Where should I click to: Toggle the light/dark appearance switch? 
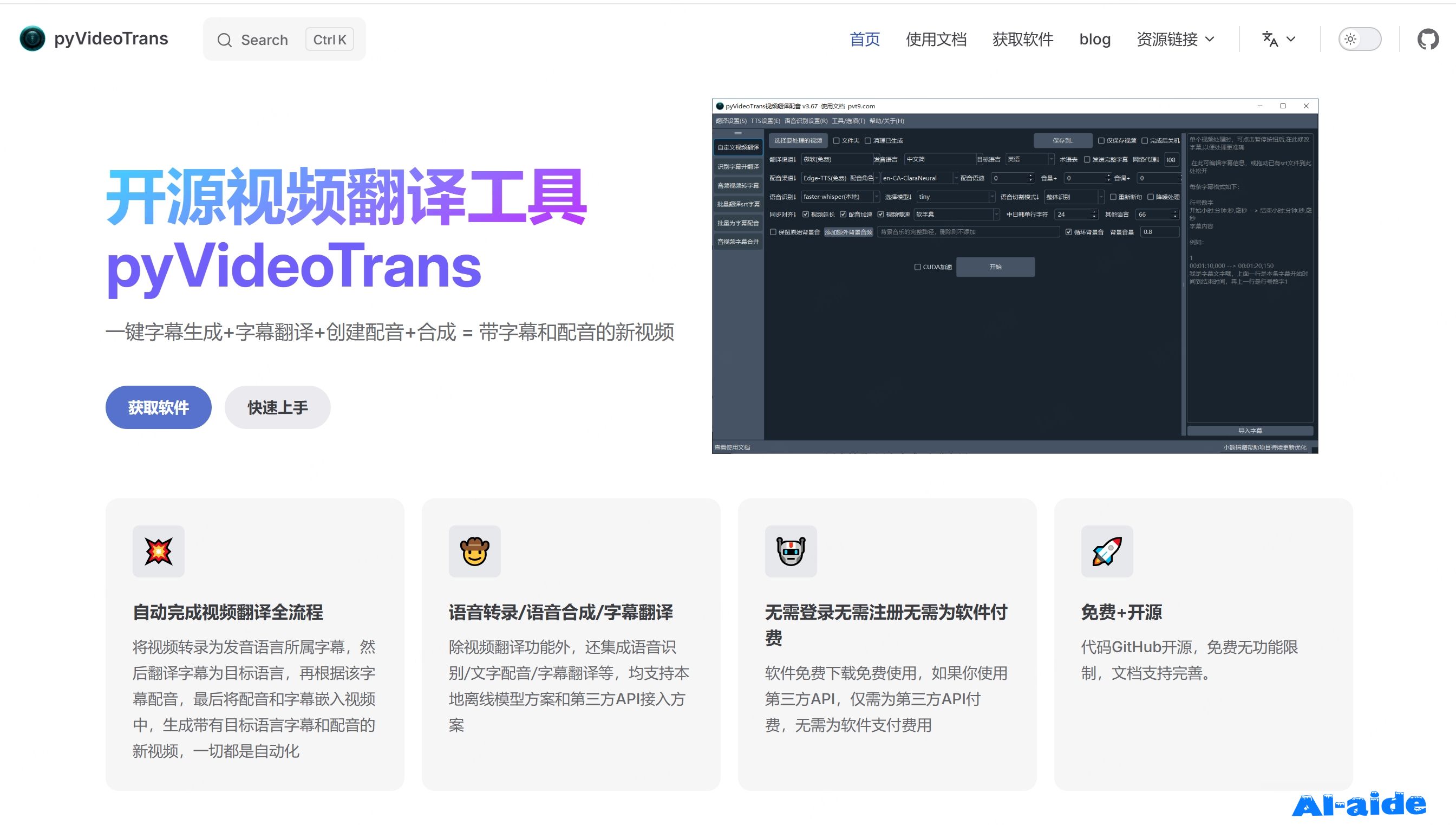[x=1359, y=39]
